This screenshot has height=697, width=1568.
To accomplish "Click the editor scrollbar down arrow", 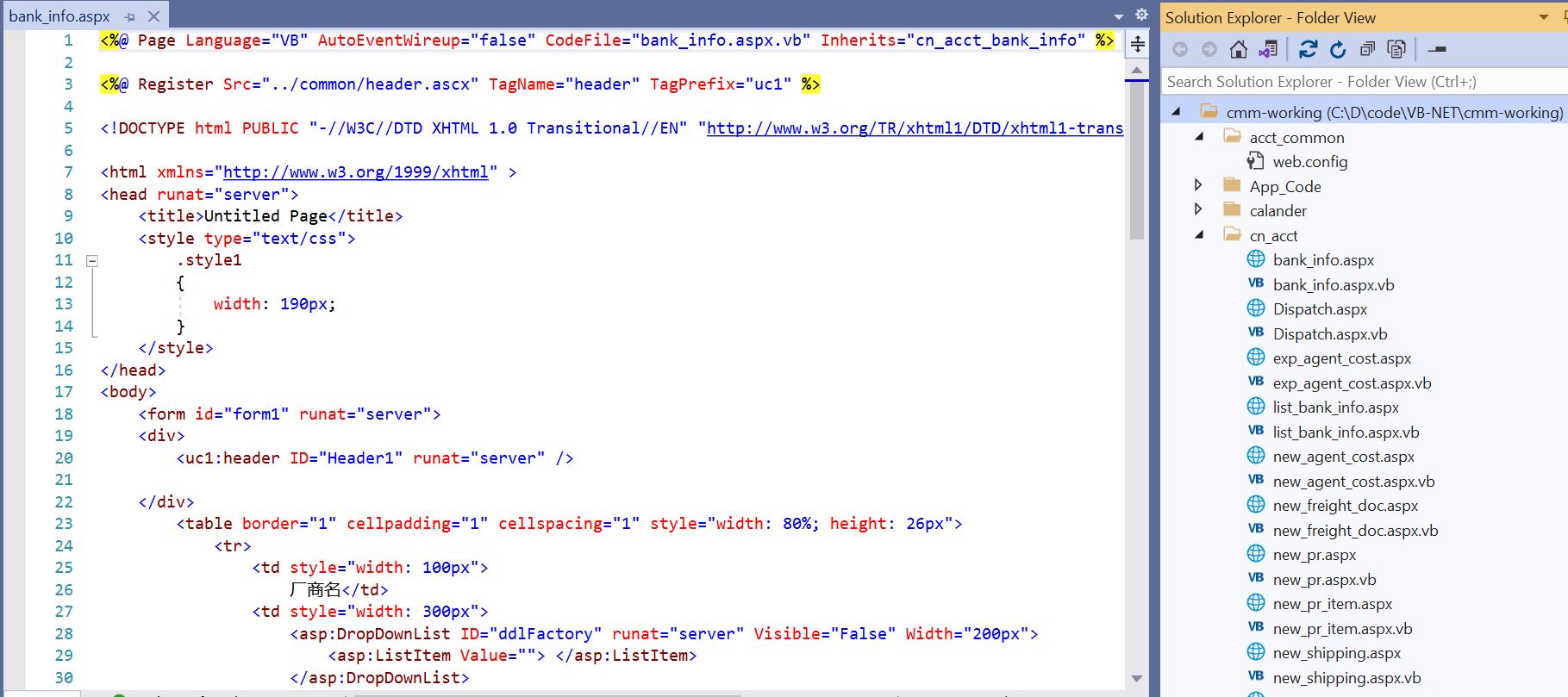I will [x=1137, y=679].
